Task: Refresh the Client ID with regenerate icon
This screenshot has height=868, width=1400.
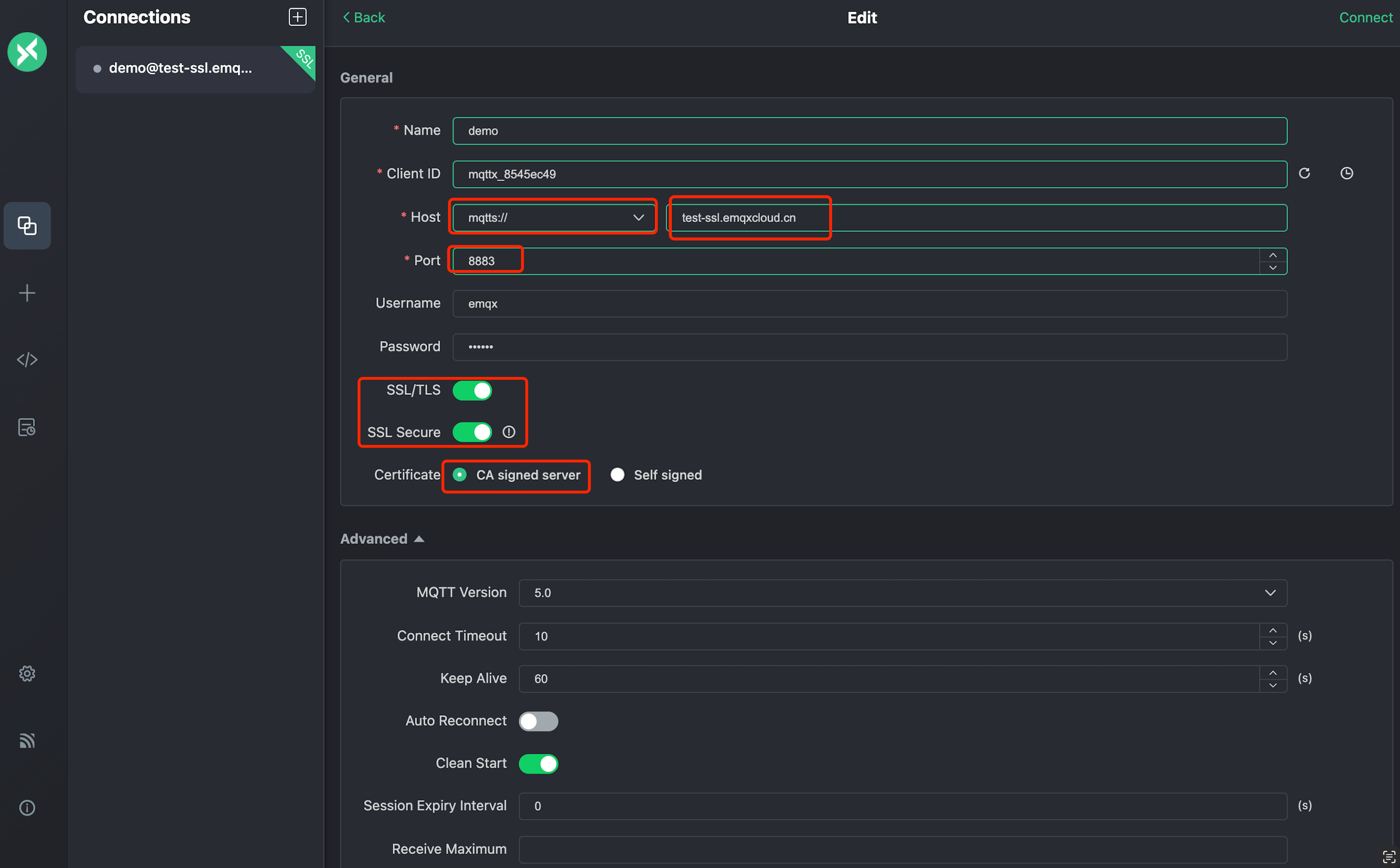Action: click(1304, 173)
